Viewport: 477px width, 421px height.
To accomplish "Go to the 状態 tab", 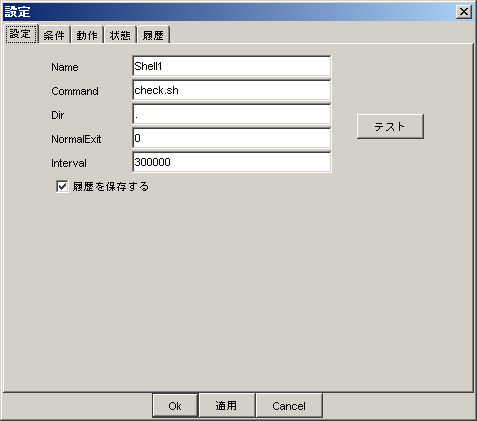I will [120, 35].
